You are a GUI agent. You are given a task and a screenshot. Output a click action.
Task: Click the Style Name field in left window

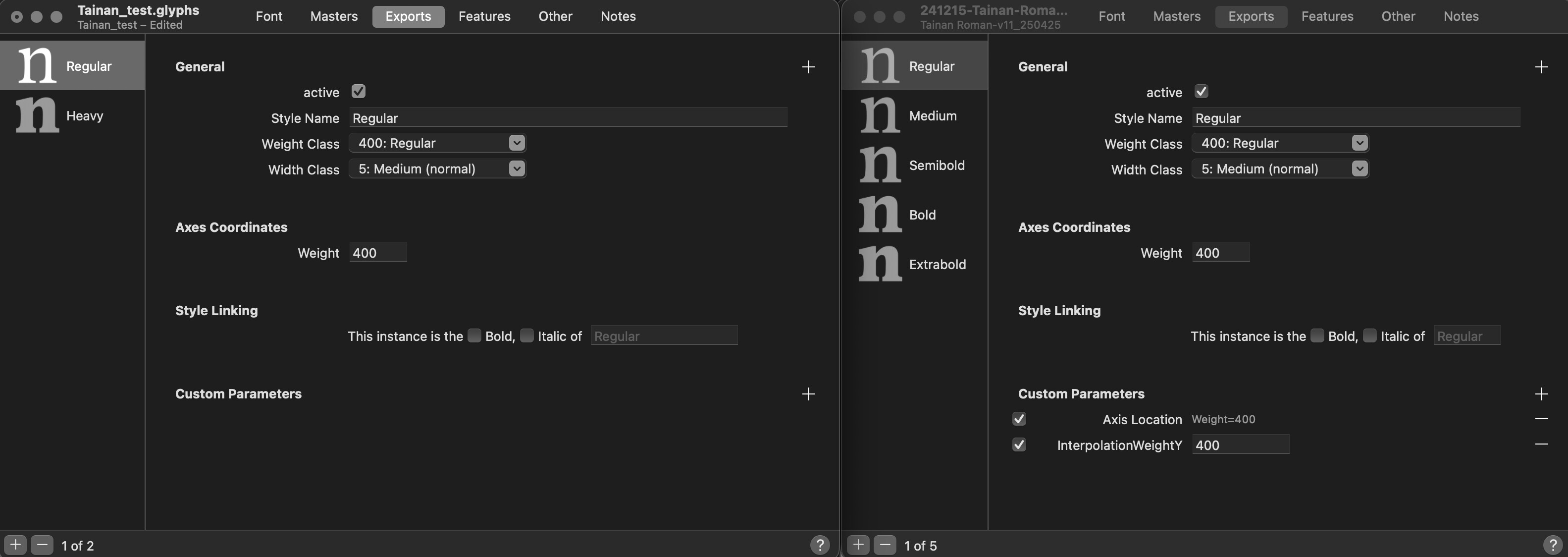pyautogui.click(x=567, y=117)
